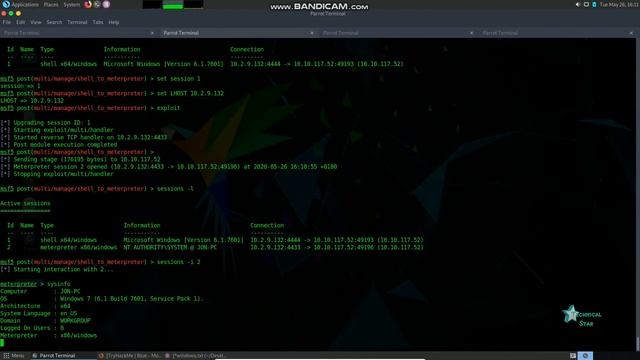The height and width of the screenshot is (360, 640).
Task: Click the first workspace switcher icon
Action: 573,356
